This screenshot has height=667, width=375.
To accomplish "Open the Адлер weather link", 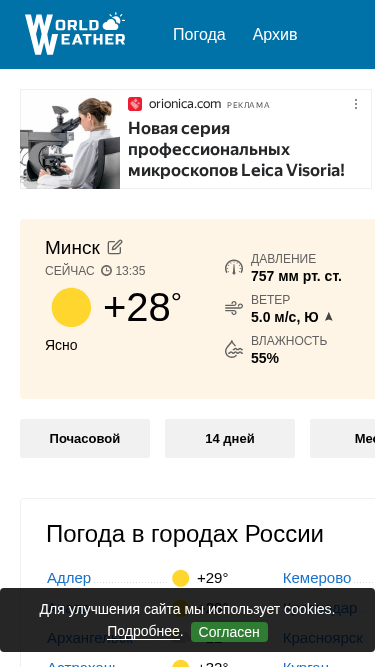I will click(x=69, y=578).
